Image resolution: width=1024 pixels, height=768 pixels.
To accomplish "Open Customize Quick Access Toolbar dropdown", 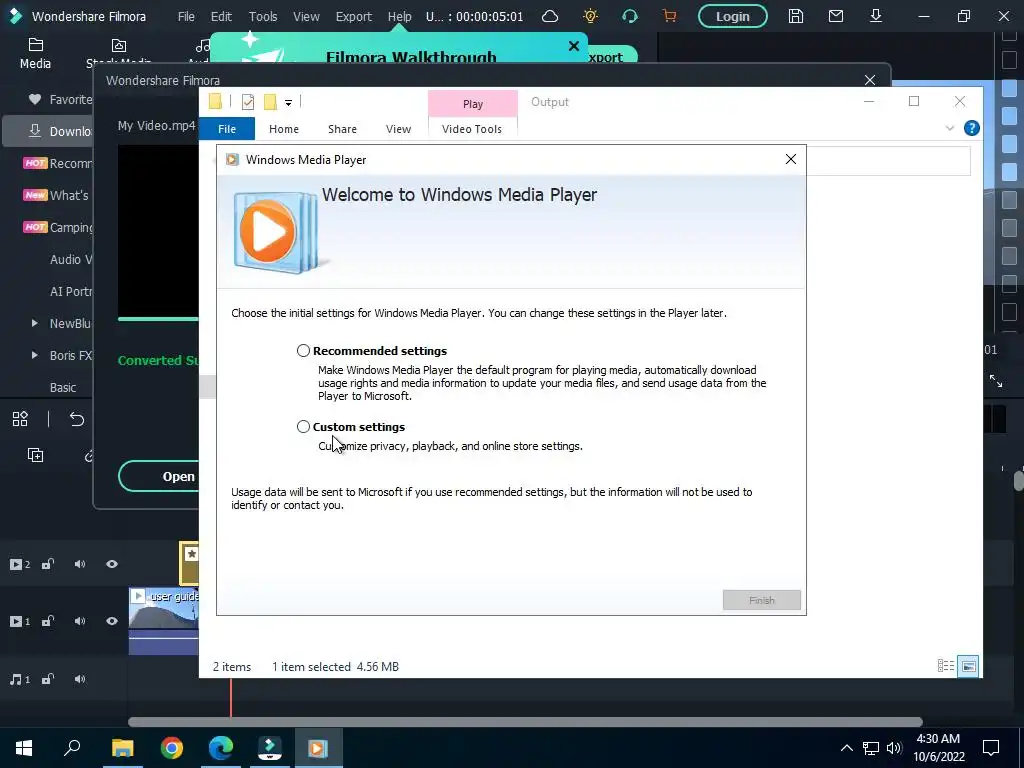I will coord(288,103).
